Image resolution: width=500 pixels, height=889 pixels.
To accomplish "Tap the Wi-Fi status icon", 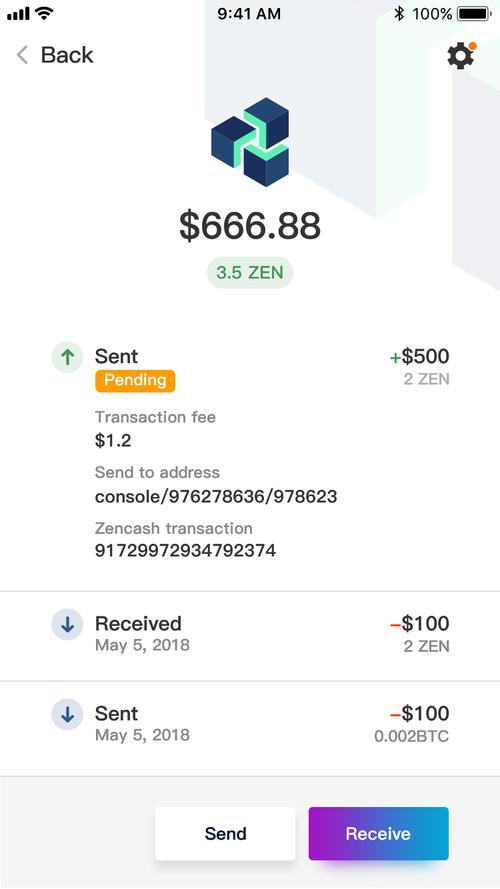I will click(x=44, y=13).
